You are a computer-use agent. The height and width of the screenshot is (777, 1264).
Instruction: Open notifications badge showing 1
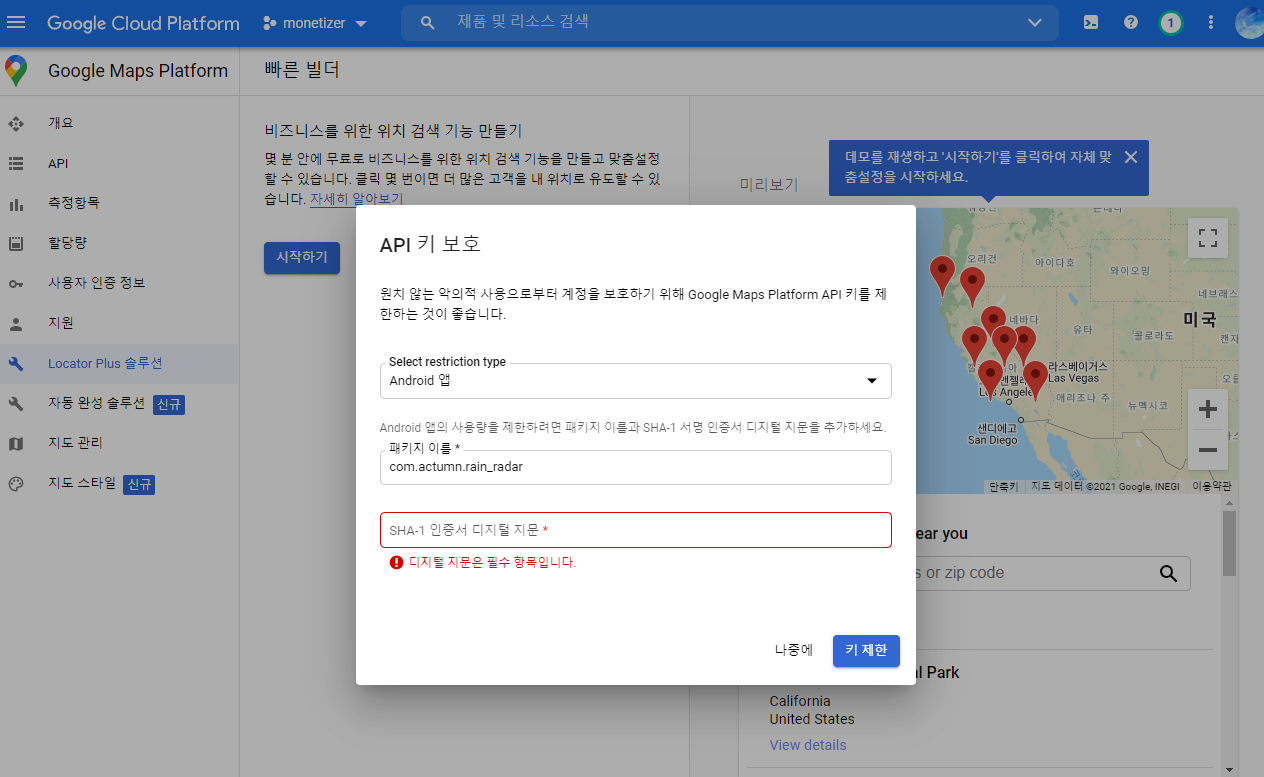[x=1170, y=22]
